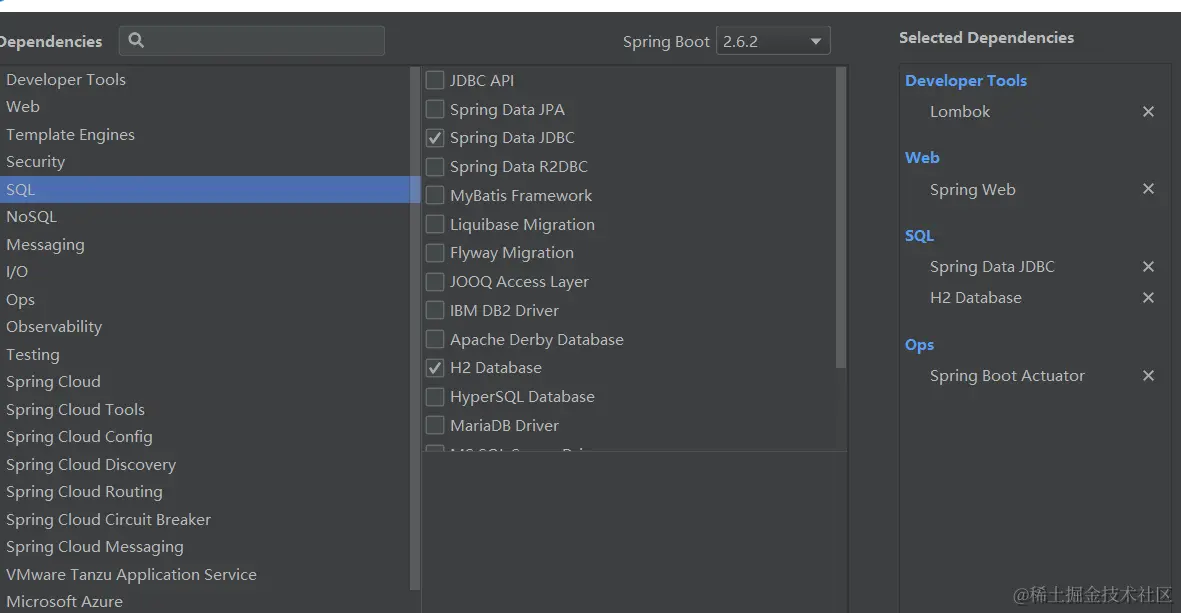The height and width of the screenshot is (613, 1181).
Task: Tick the Spring Data JPA checkbox
Action: click(435, 110)
